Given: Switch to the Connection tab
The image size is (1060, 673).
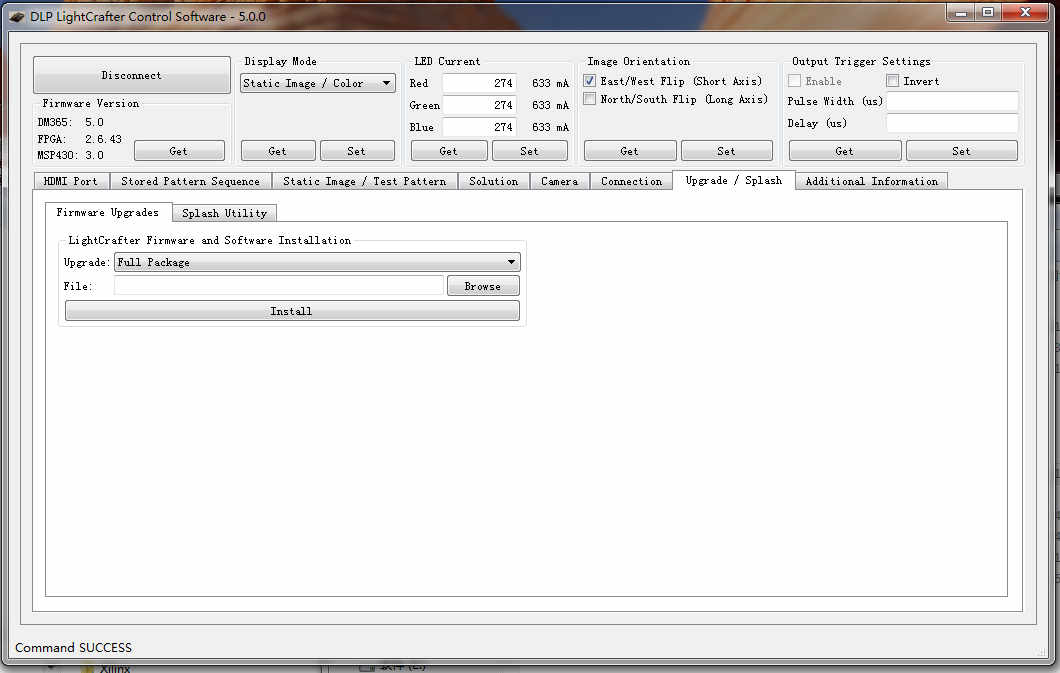Looking at the screenshot, I should click(x=632, y=181).
